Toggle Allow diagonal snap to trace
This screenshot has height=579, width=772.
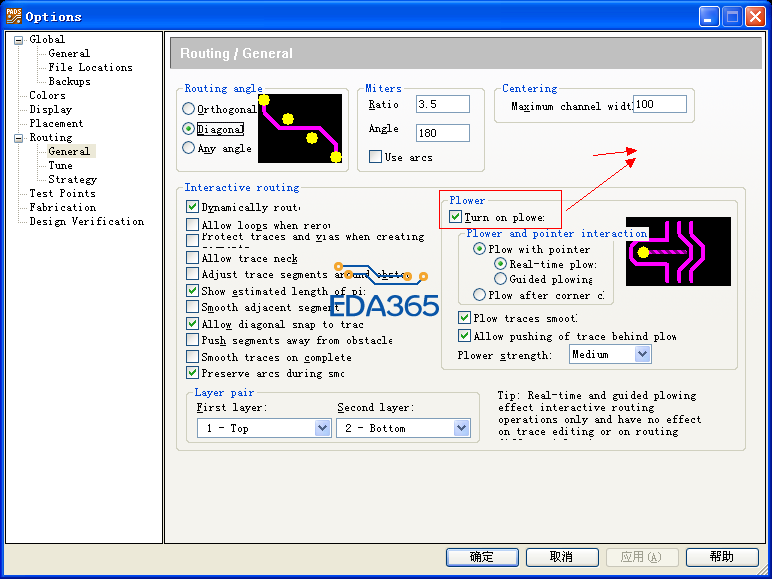[x=193, y=324]
